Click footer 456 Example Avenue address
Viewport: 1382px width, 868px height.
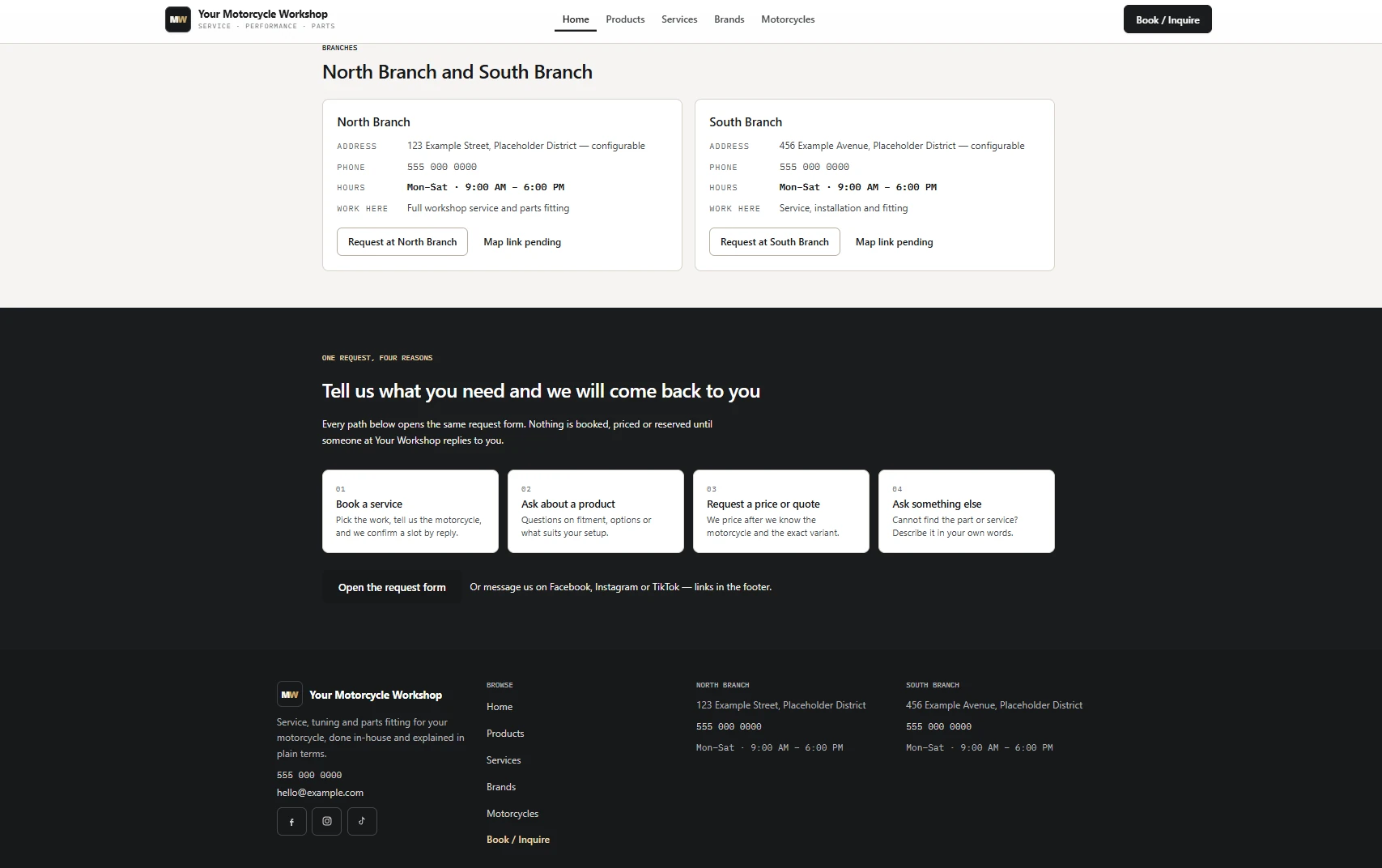[994, 705]
